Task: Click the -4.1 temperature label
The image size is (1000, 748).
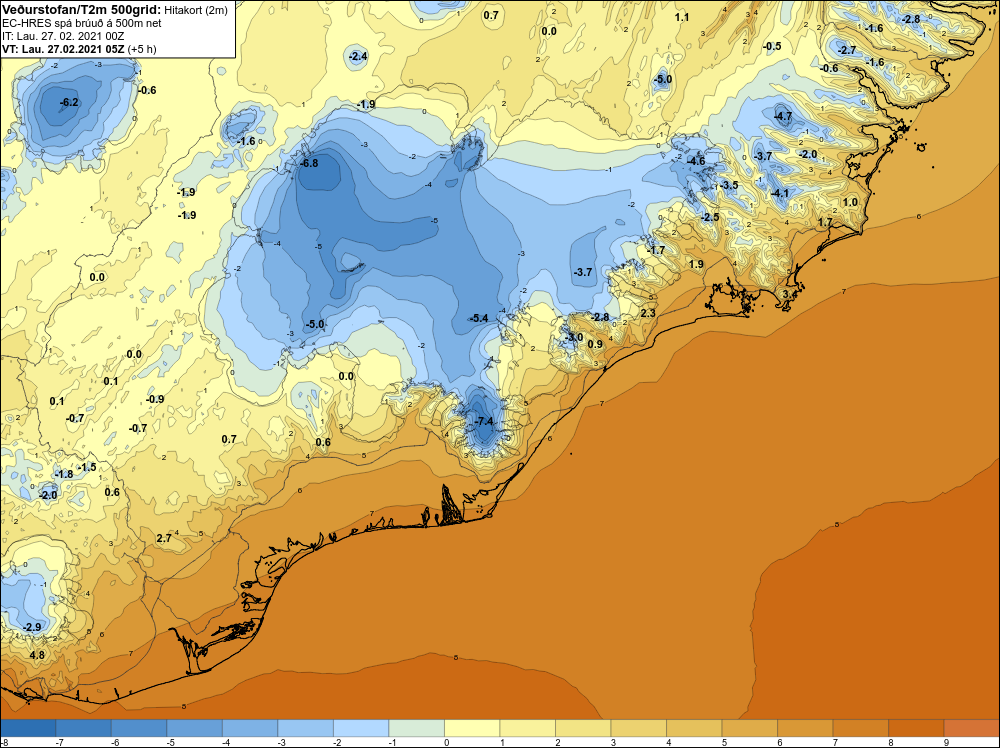Action: pos(779,193)
